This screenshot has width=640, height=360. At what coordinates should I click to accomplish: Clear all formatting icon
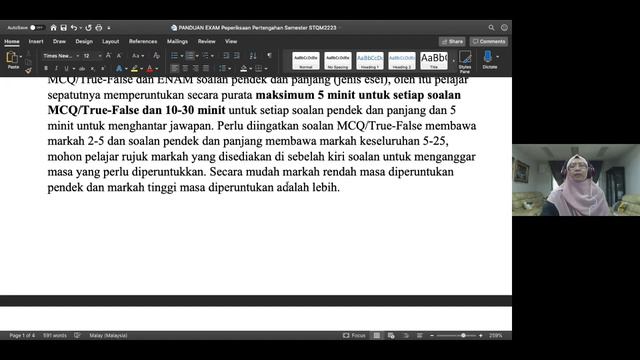click(156, 56)
